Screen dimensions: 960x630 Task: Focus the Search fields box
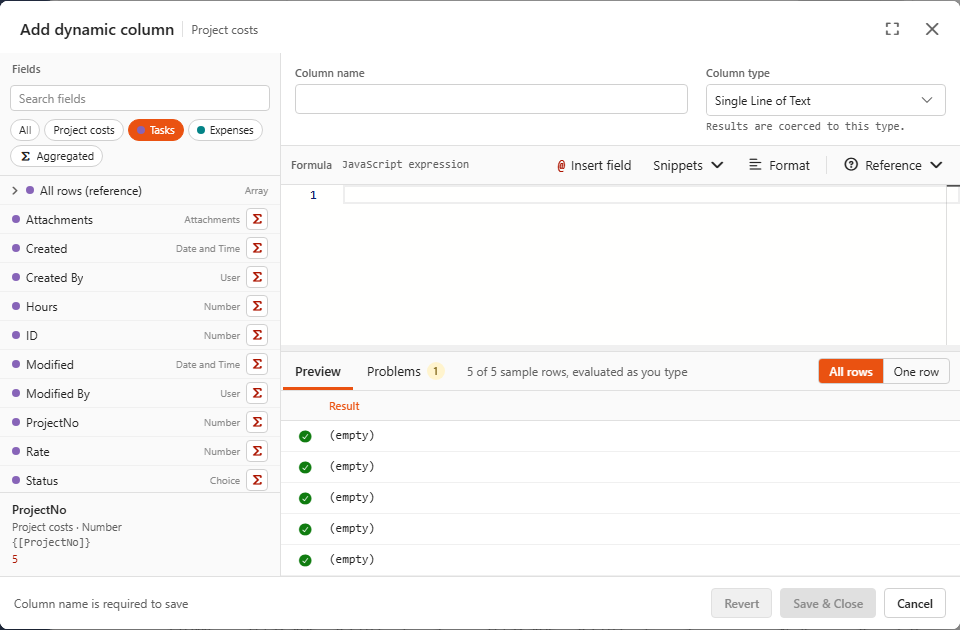(x=140, y=99)
